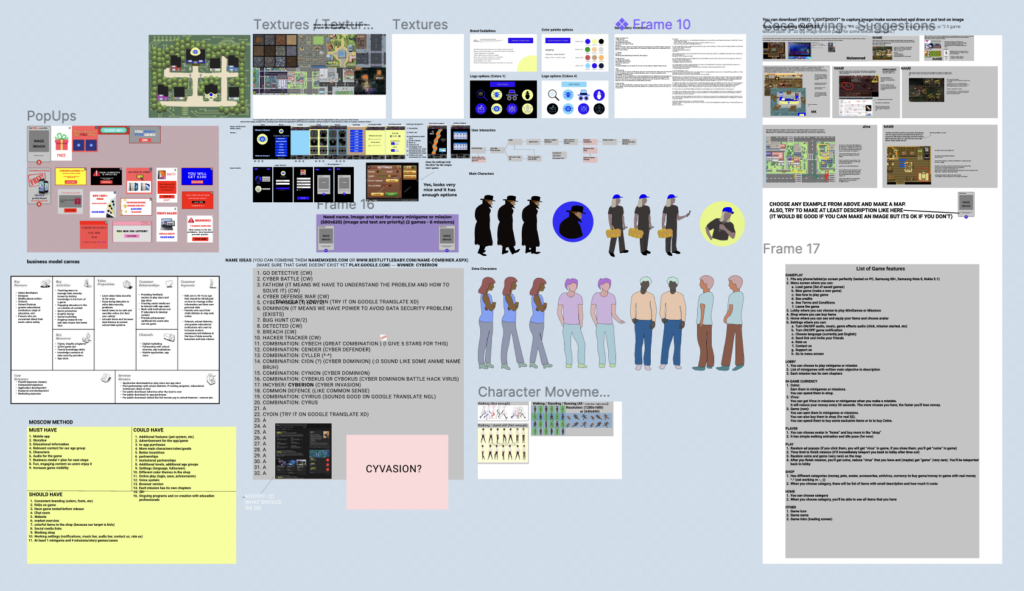Viewport: 1024px width, 591px height.
Task: Click the black swatch in Color palette options
Action: pos(601,41)
